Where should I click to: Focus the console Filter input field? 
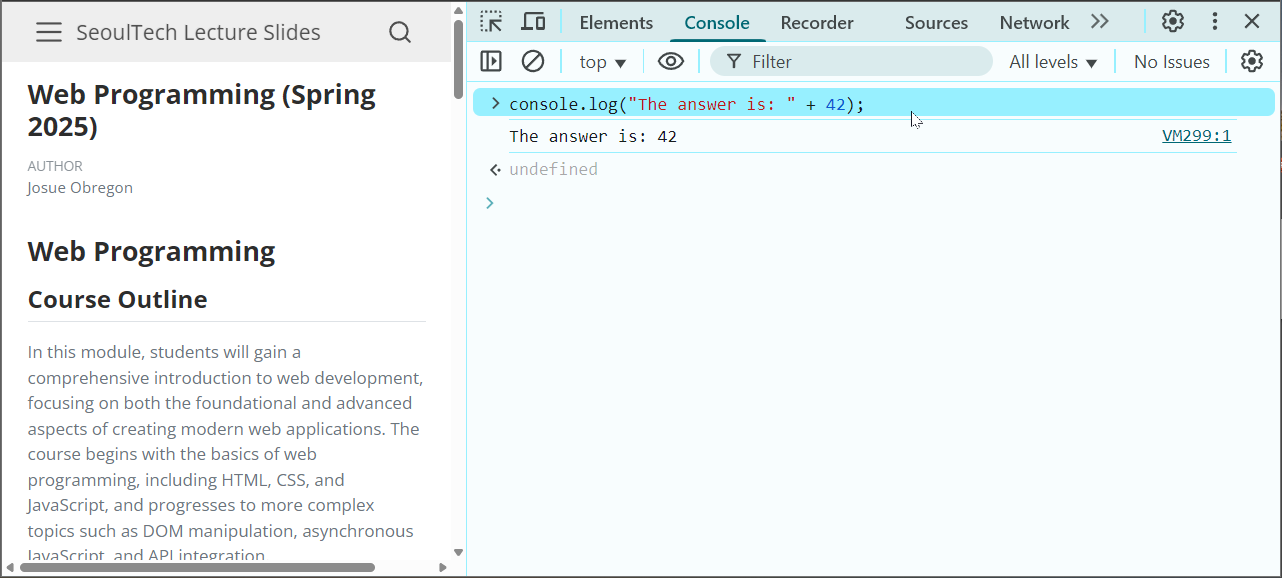(860, 62)
